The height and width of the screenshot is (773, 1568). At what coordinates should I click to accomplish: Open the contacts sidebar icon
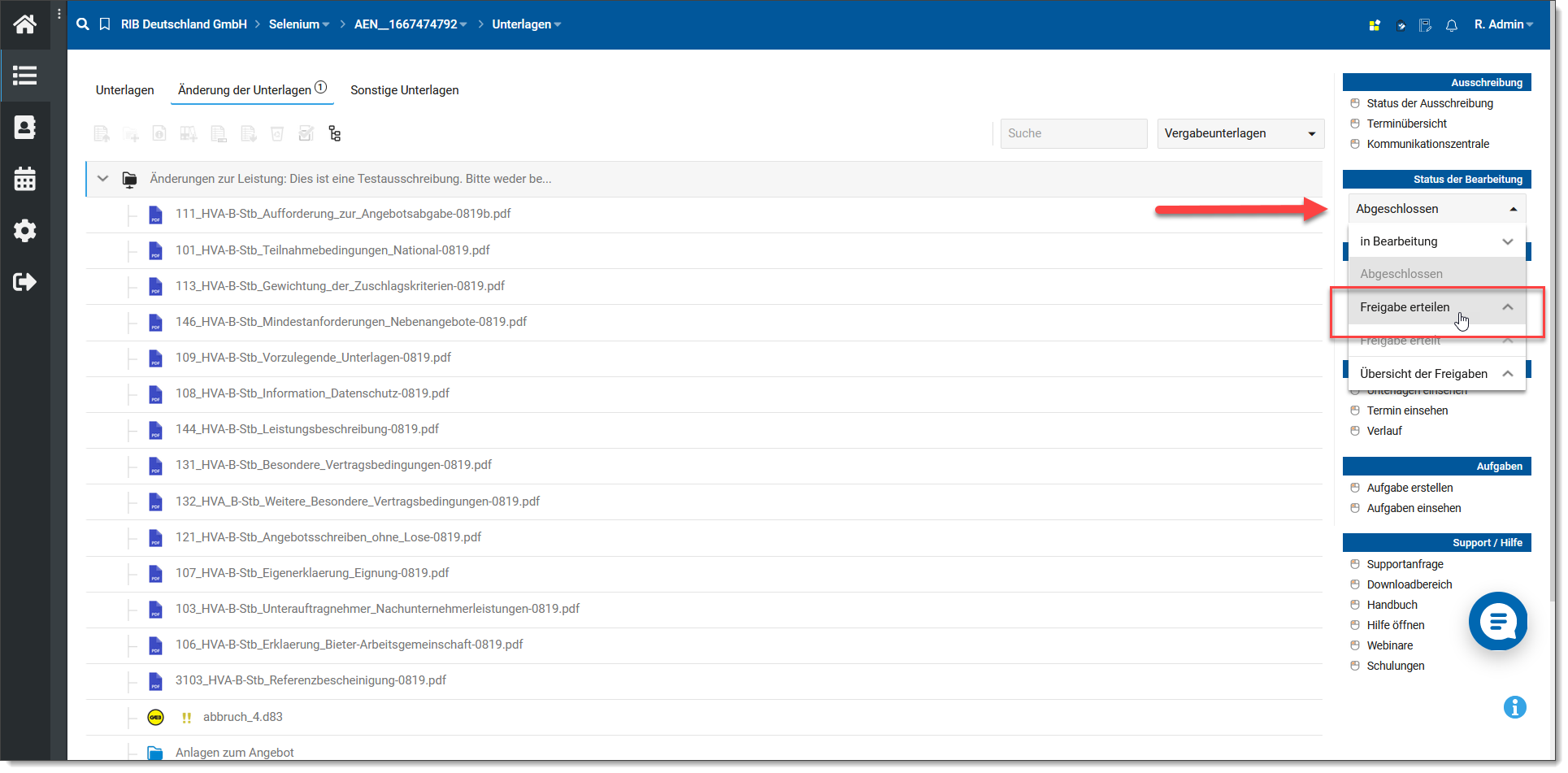[x=24, y=128]
